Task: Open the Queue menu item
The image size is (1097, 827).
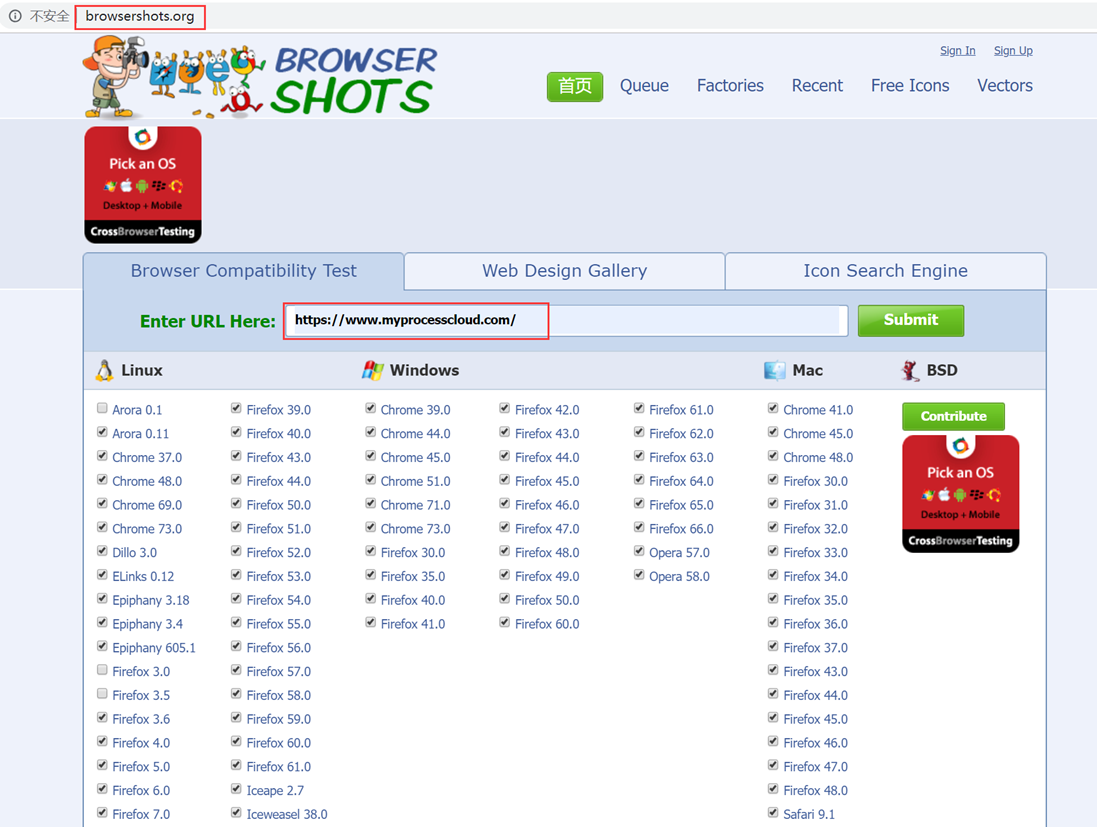Action: (644, 86)
